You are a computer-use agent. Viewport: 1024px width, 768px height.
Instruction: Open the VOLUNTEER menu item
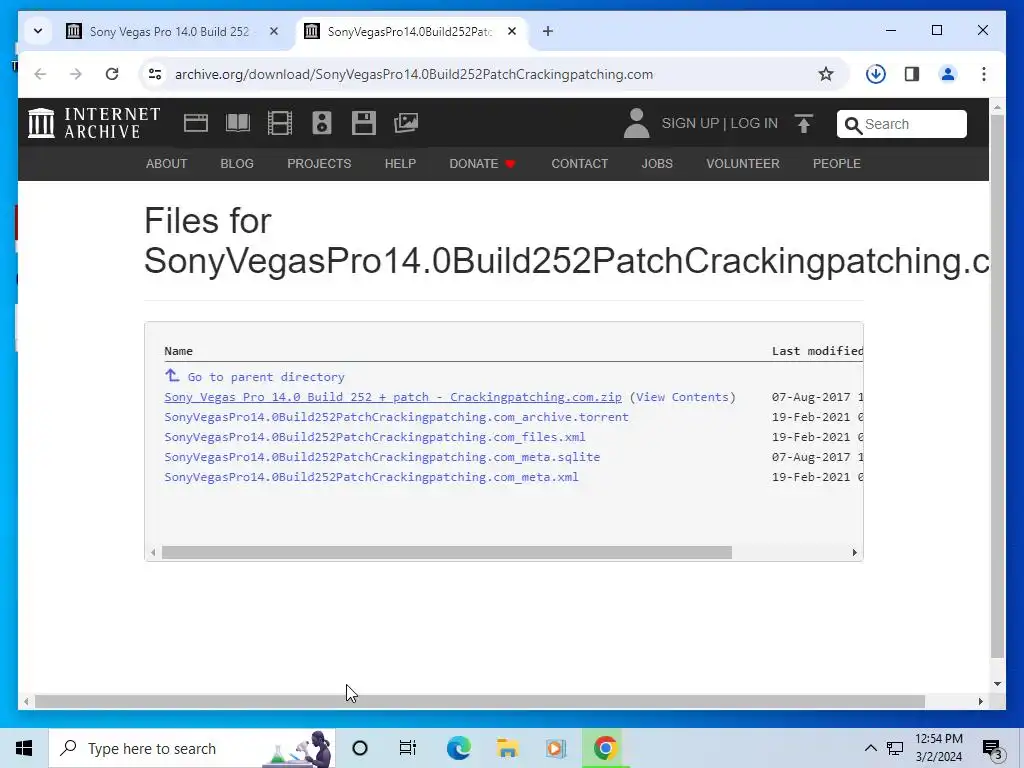pyautogui.click(x=743, y=163)
